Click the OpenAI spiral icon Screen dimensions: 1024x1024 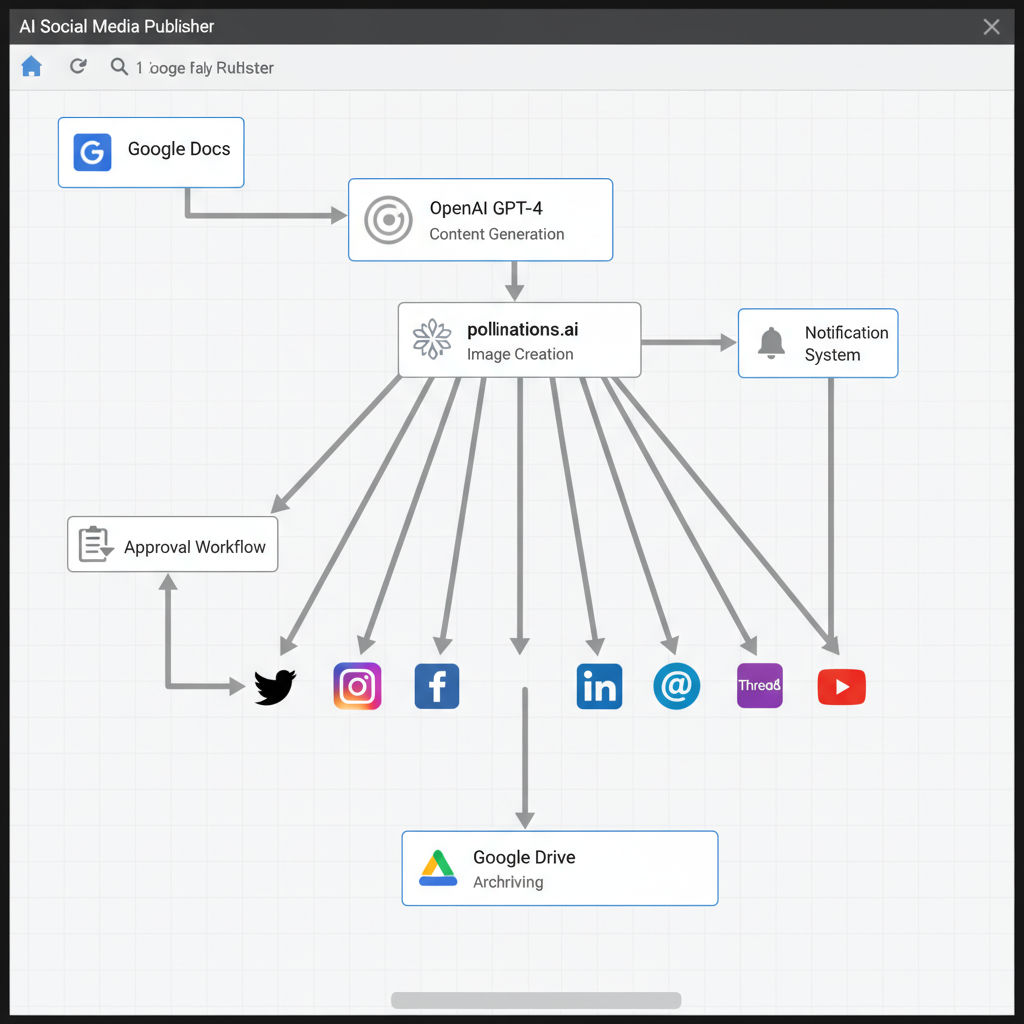tap(389, 219)
